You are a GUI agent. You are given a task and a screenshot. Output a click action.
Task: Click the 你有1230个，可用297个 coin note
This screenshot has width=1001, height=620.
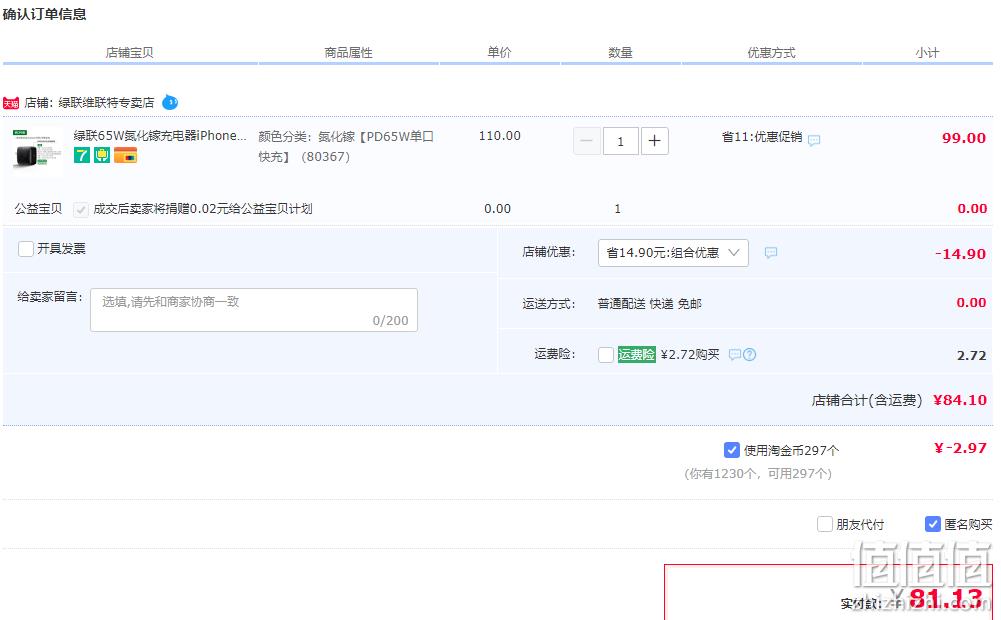758,474
